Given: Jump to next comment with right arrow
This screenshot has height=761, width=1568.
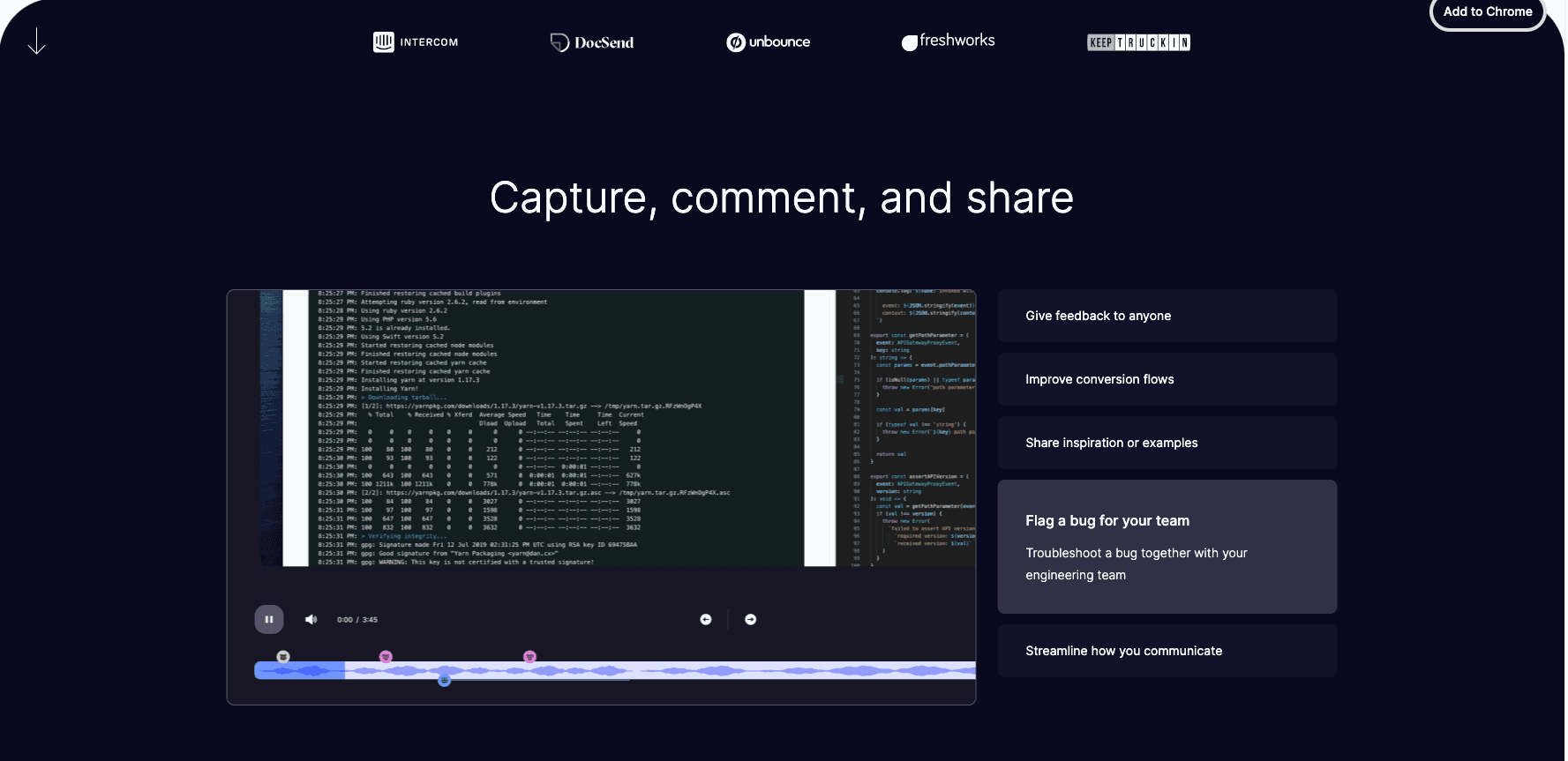Looking at the screenshot, I should click(751, 620).
